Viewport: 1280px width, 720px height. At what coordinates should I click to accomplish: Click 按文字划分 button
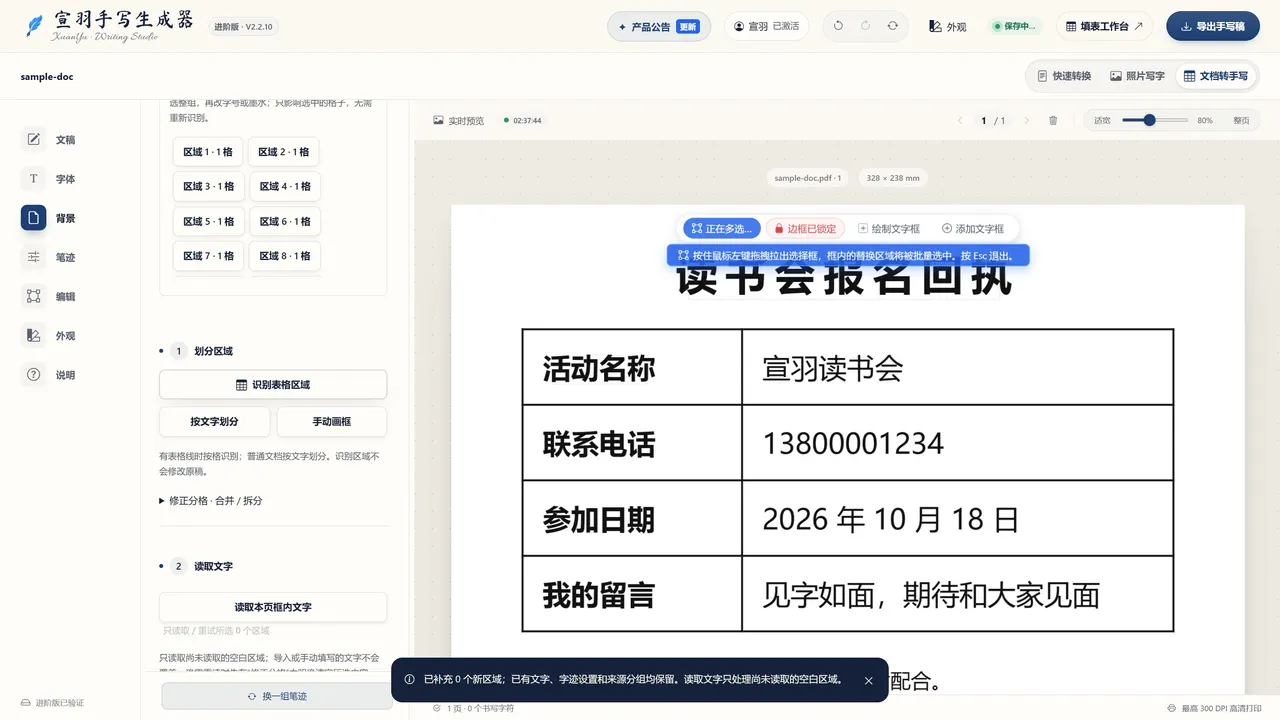click(x=215, y=422)
